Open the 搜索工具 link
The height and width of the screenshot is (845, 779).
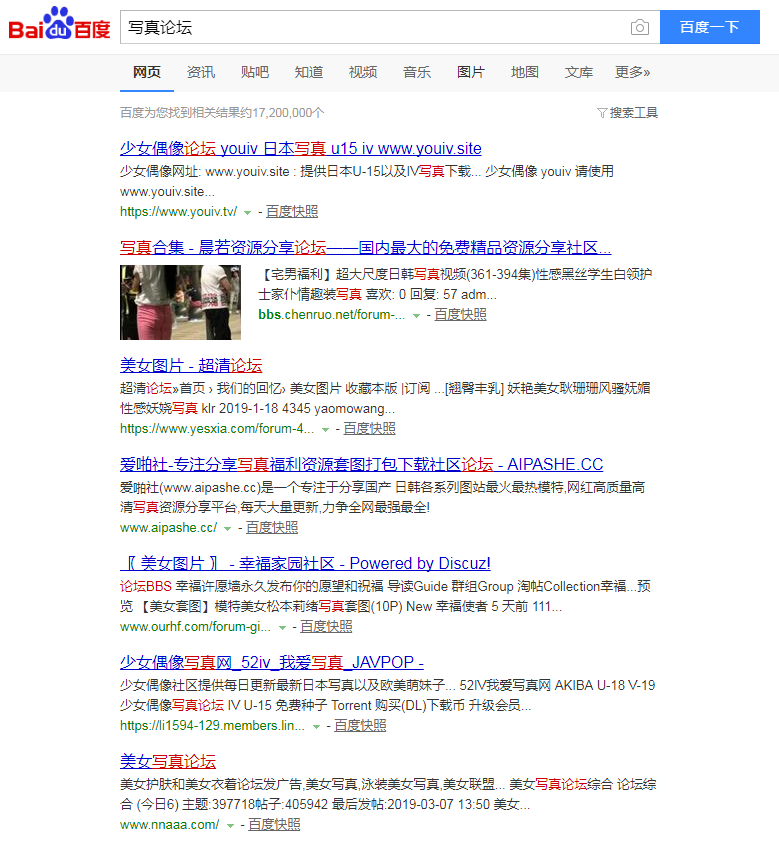[x=634, y=113]
